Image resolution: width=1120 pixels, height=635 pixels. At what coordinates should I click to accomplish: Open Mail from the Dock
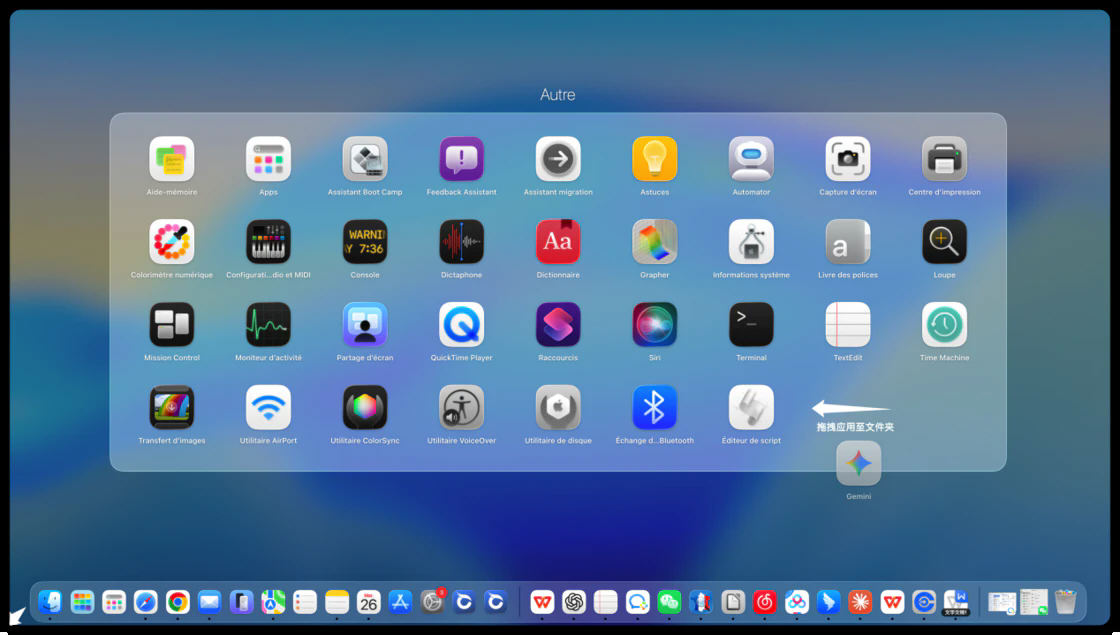(209, 602)
